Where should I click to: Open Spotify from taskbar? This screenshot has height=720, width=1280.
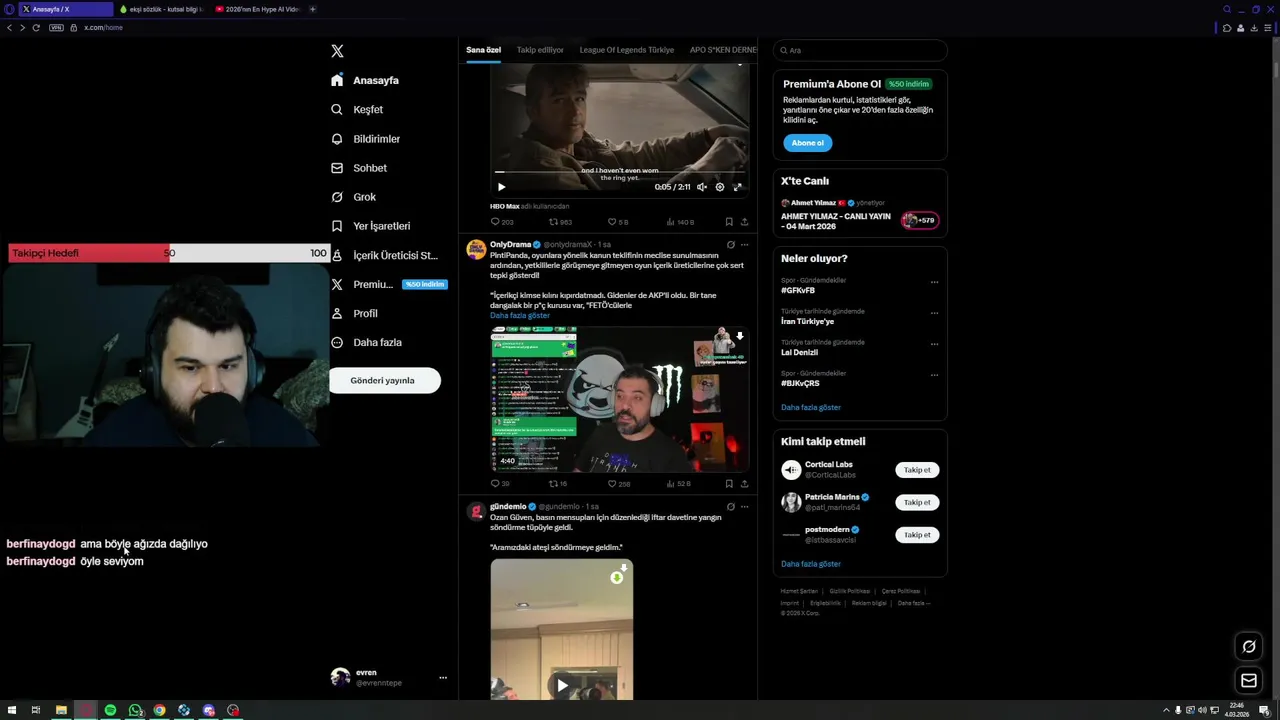tap(110, 710)
